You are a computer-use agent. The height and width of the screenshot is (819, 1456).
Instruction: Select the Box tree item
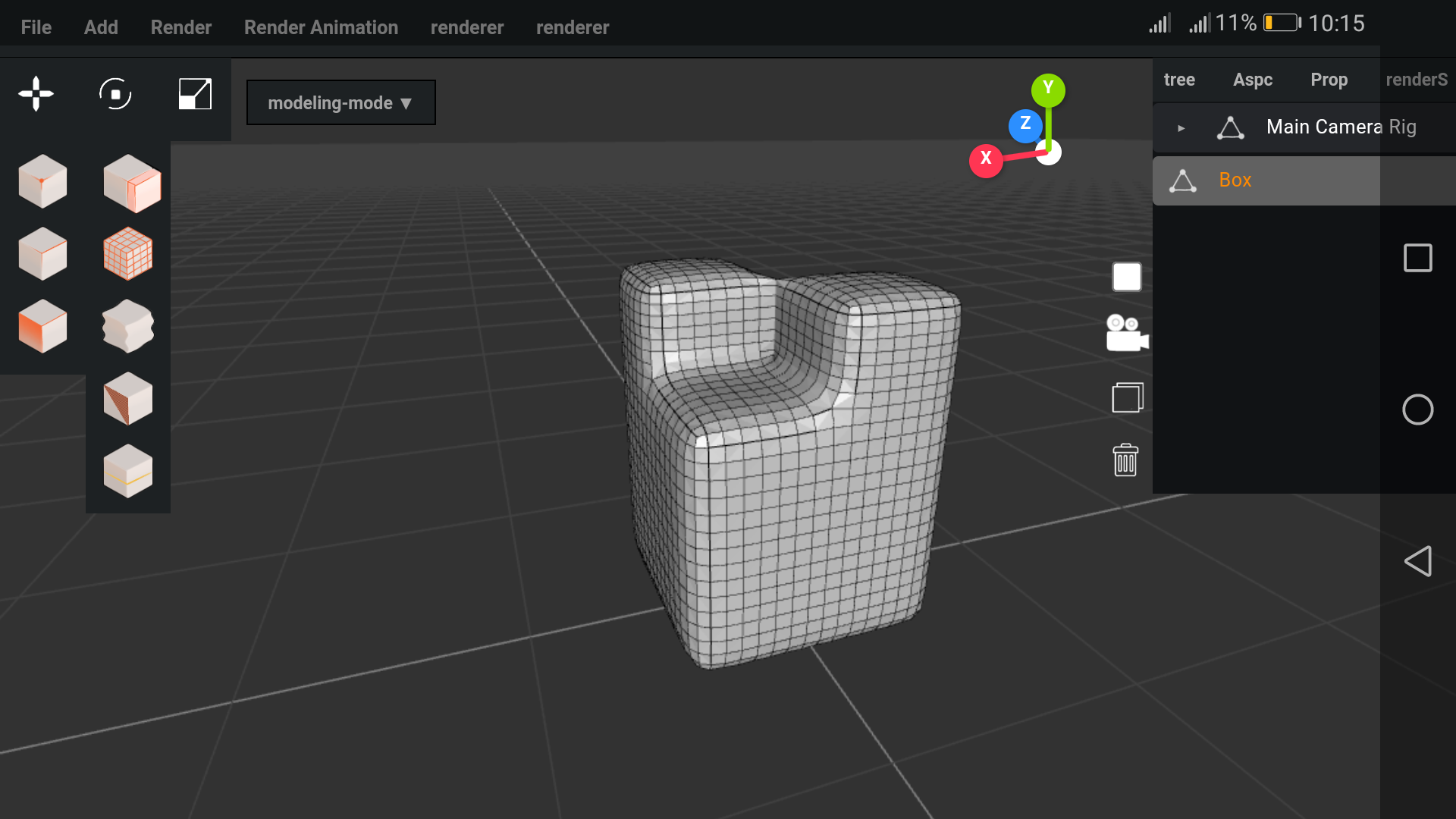click(1235, 180)
